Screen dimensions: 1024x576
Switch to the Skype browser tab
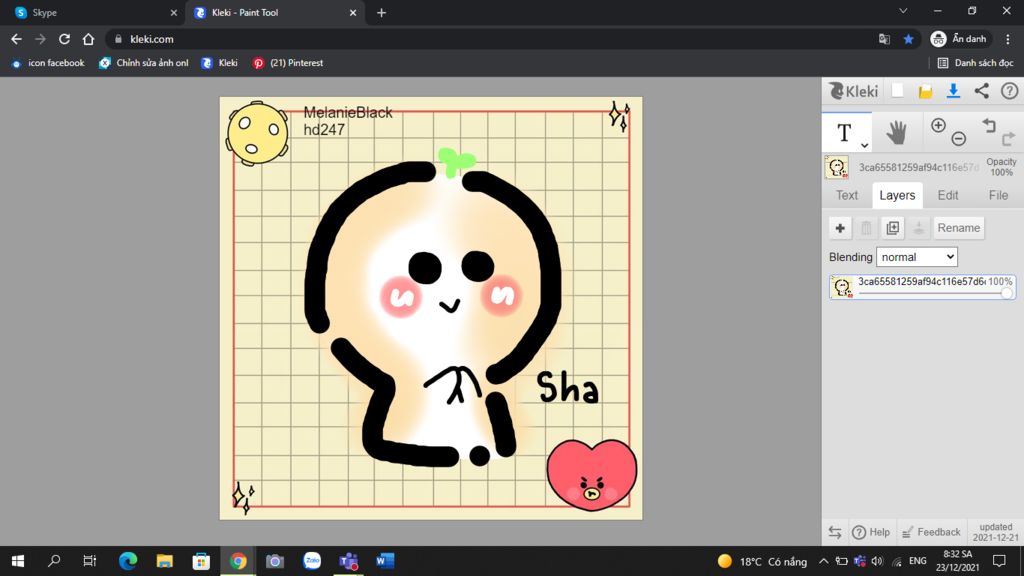[95, 12]
